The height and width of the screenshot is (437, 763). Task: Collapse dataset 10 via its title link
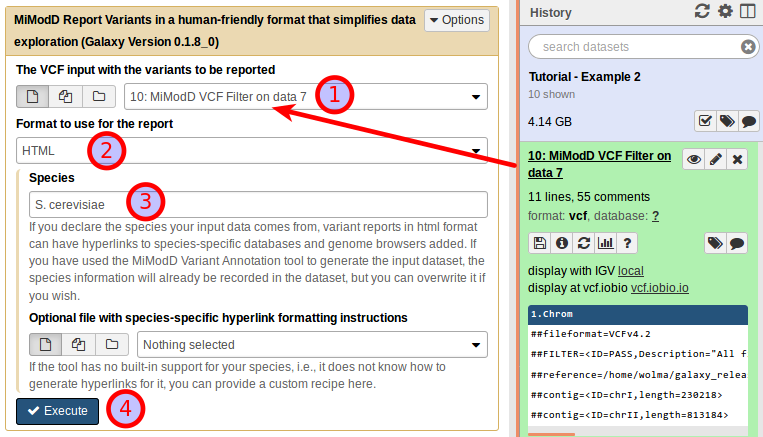[x=599, y=164]
